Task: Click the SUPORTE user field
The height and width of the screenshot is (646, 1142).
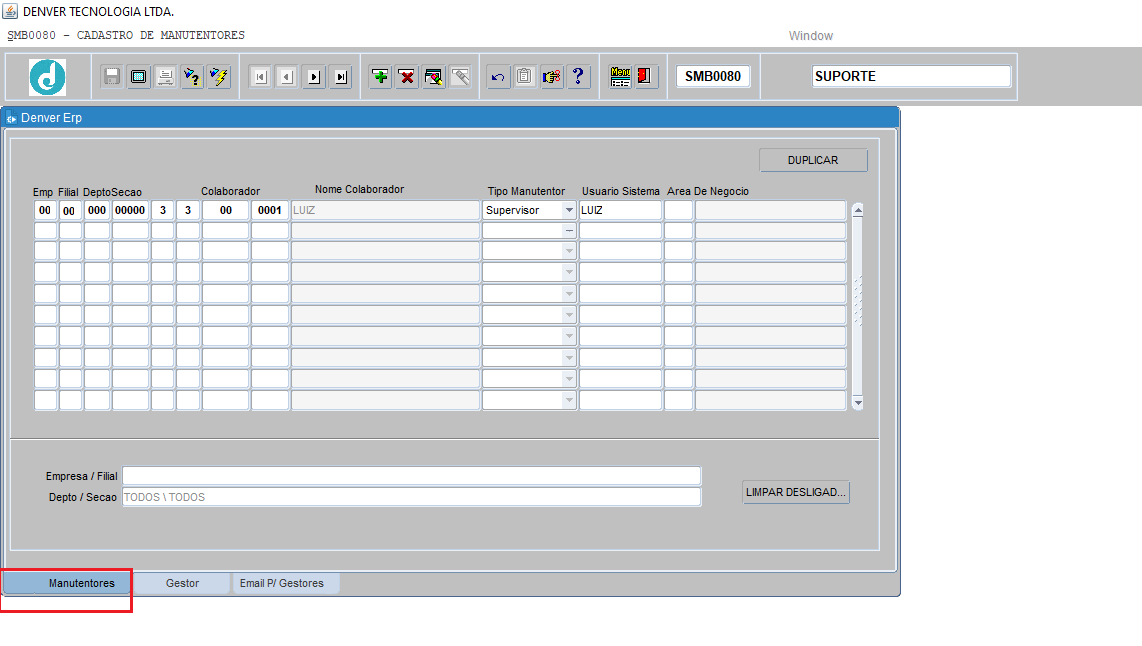Action: coord(912,76)
